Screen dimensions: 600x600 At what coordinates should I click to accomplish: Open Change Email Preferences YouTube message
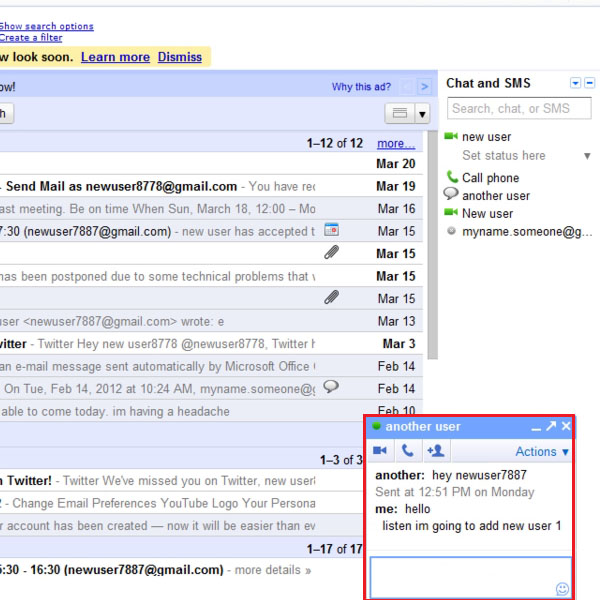pos(181,503)
